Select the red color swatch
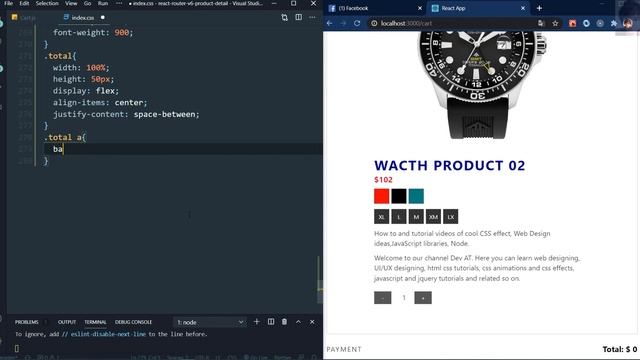 382,196
